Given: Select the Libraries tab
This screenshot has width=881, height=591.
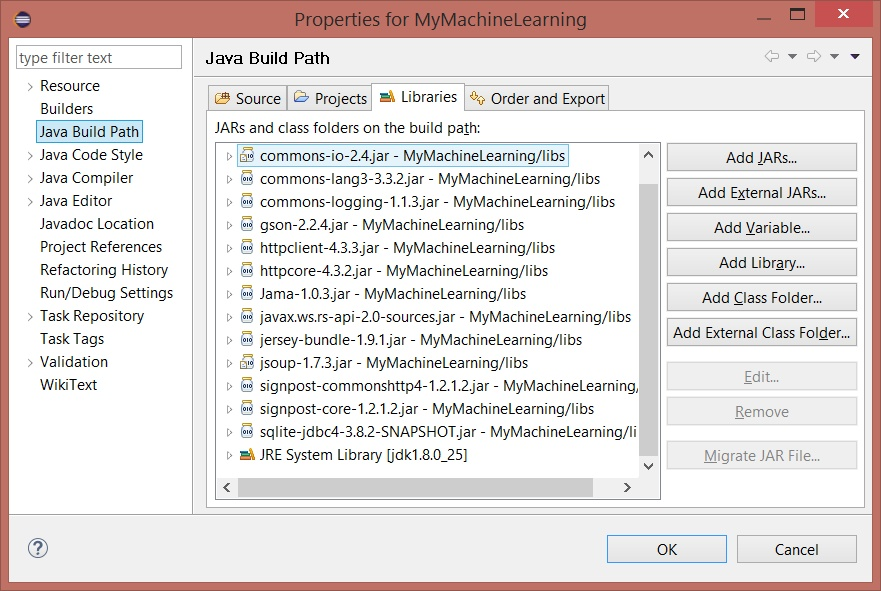Looking at the screenshot, I should (418, 97).
